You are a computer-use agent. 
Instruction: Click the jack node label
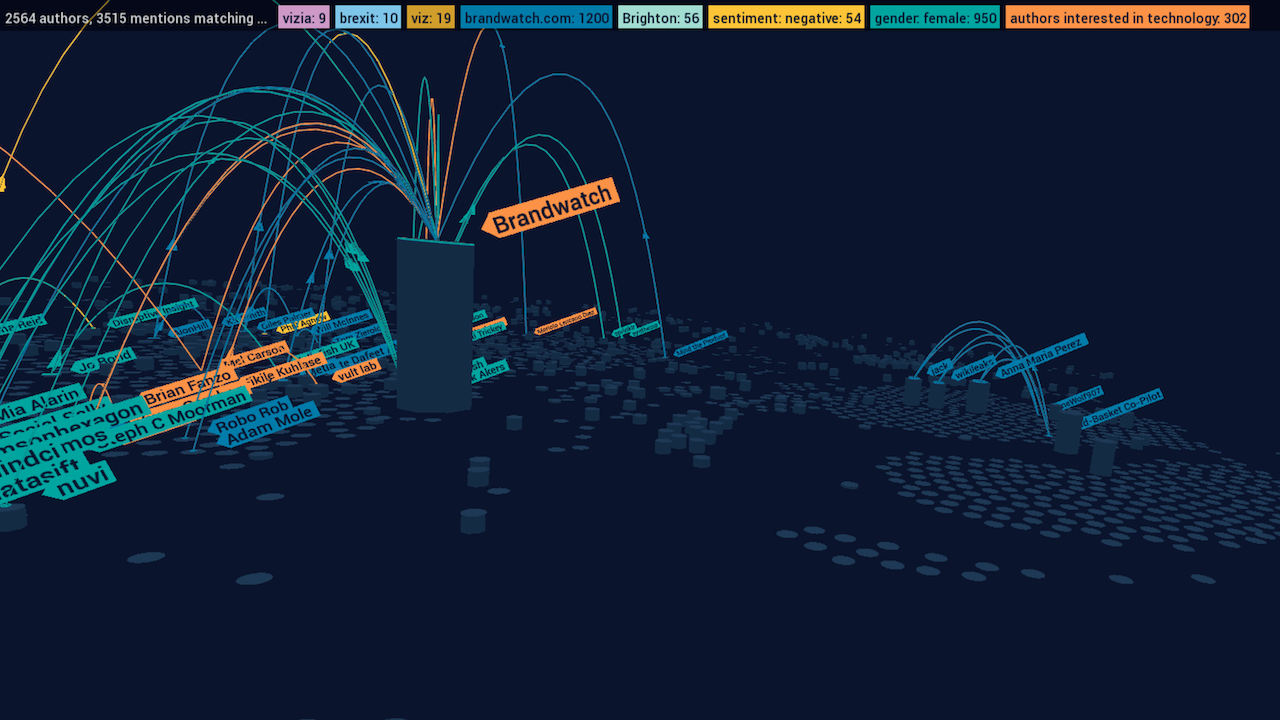point(939,368)
